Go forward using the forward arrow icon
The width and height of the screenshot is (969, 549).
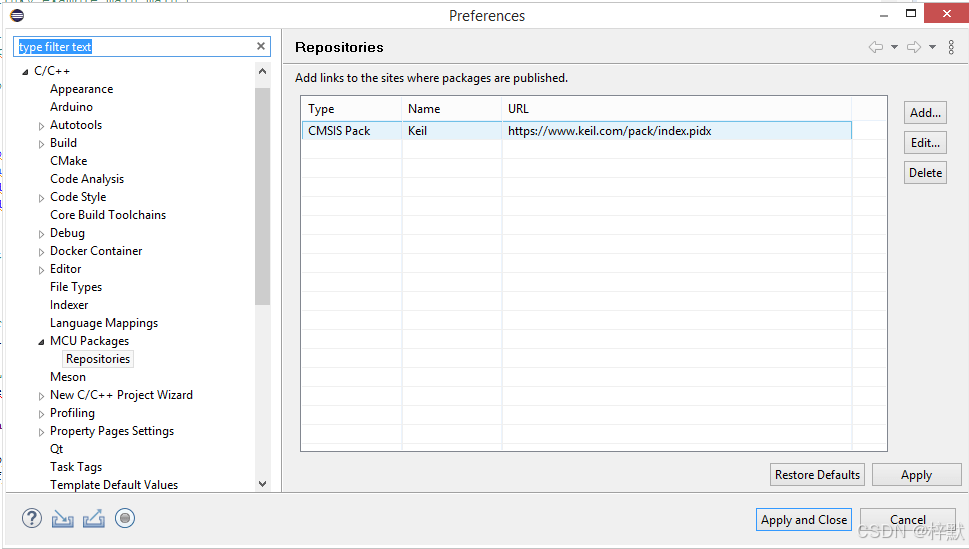[x=914, y=47]
